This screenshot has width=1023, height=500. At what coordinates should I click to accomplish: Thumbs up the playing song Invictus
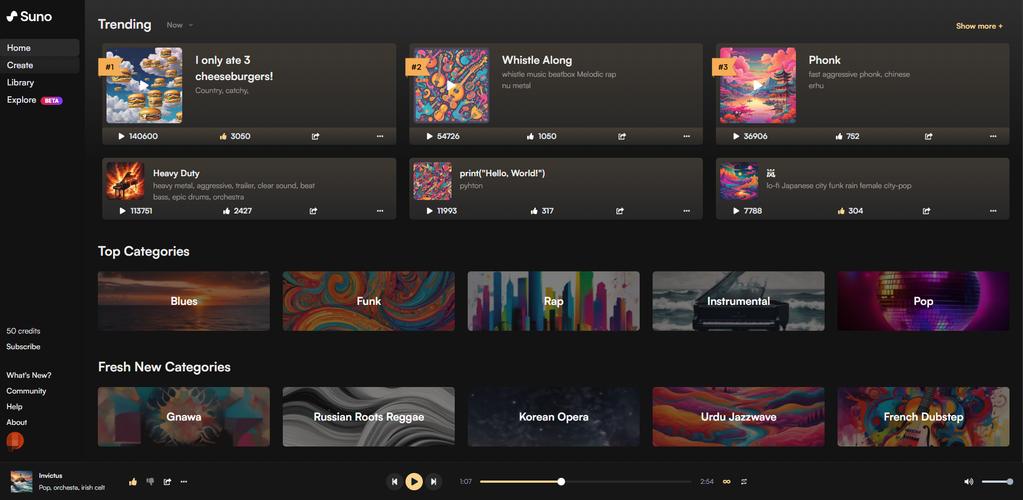click(x=133, y=482)
